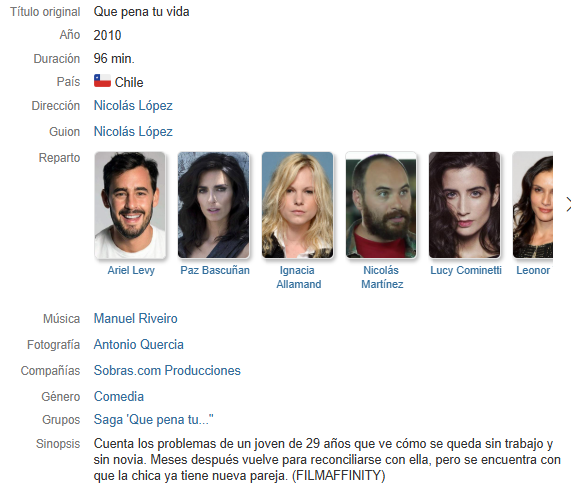Screen dimensions: 571x493
Task: Select Nicolás Martínez's portrait
Action: pos(381,205)
